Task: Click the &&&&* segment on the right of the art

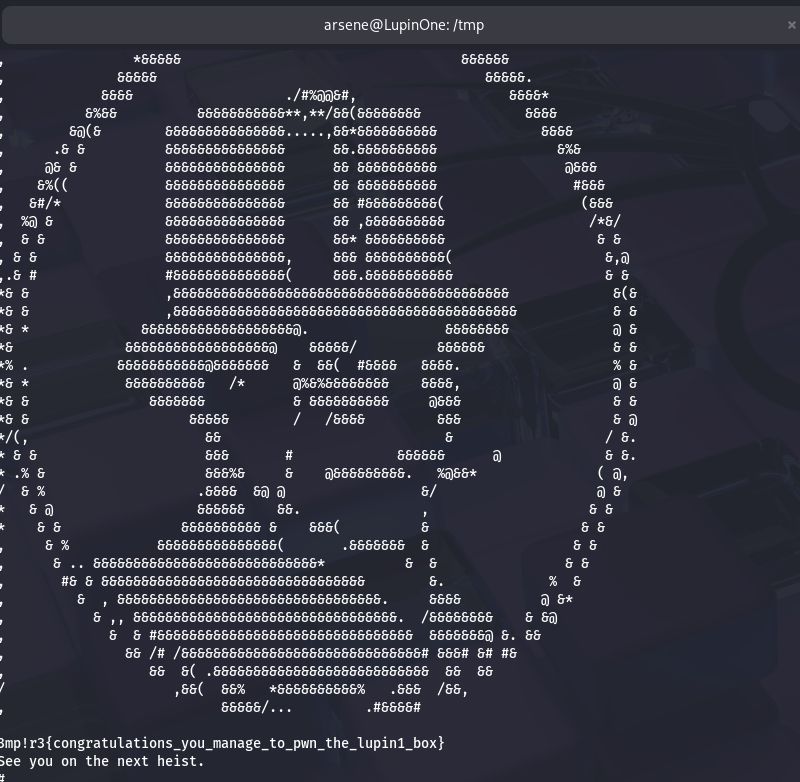Action: (529, 95)
